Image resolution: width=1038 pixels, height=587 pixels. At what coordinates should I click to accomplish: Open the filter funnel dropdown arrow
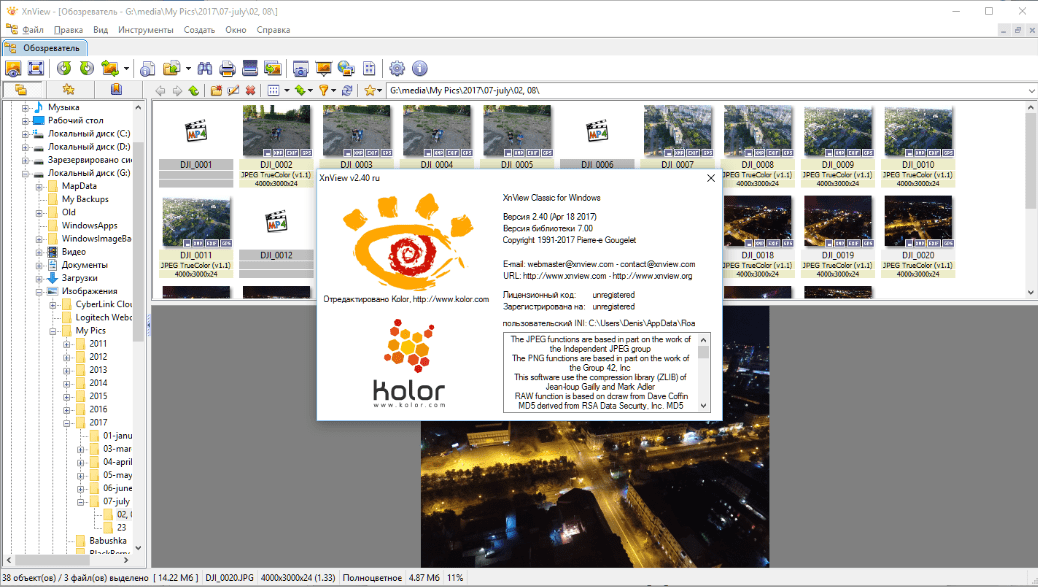(x=334, y=91)
